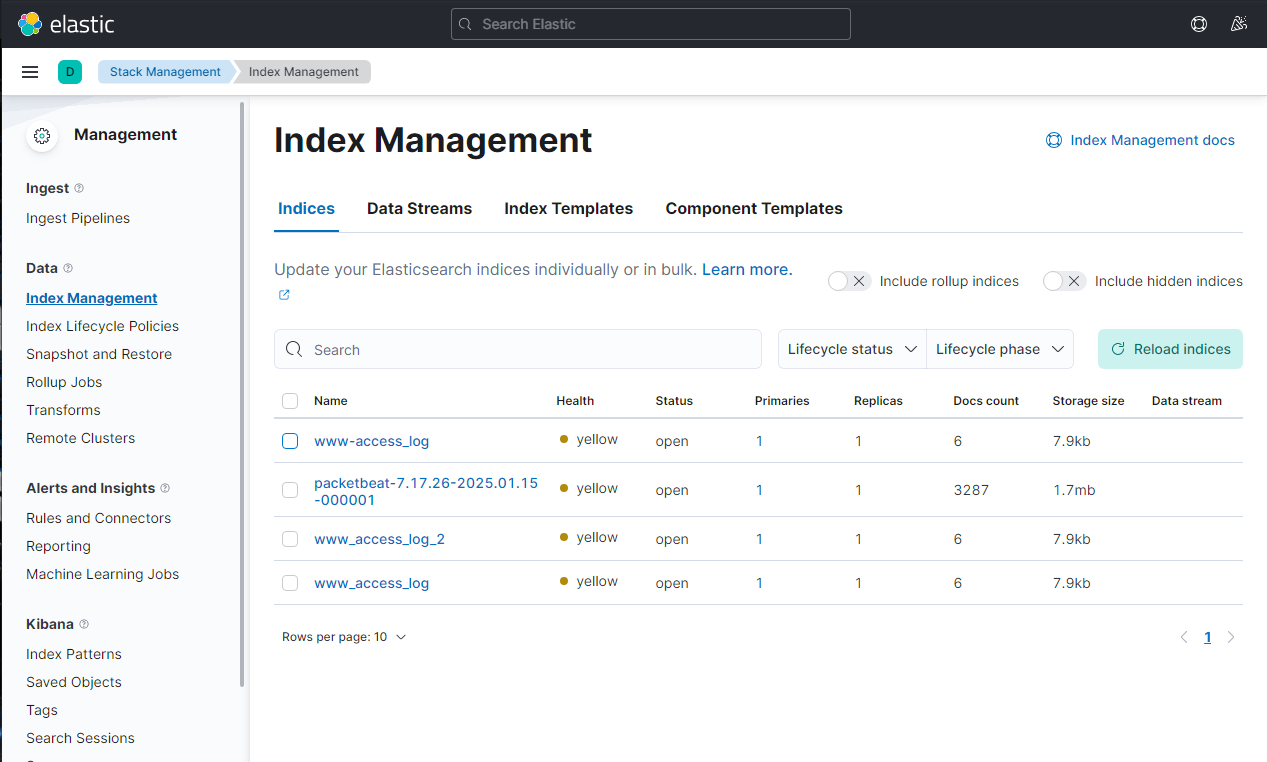The image size is (1267, 762).
Task: Check the www_access_log_2 row checkbox
Action: click(290, 539)
